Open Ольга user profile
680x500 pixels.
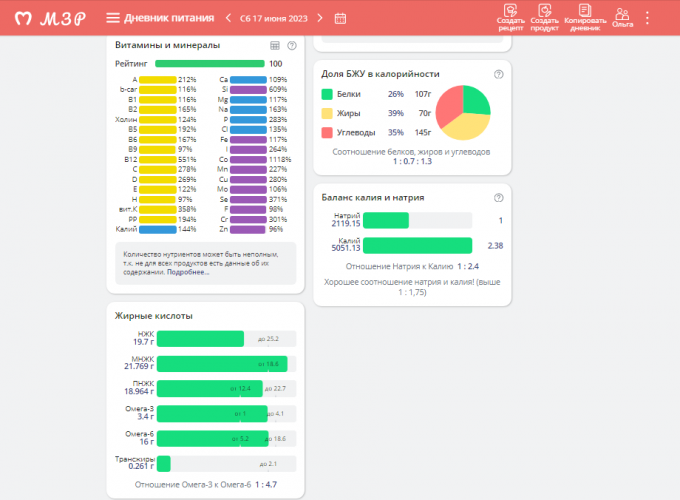(x=622, y=18)
